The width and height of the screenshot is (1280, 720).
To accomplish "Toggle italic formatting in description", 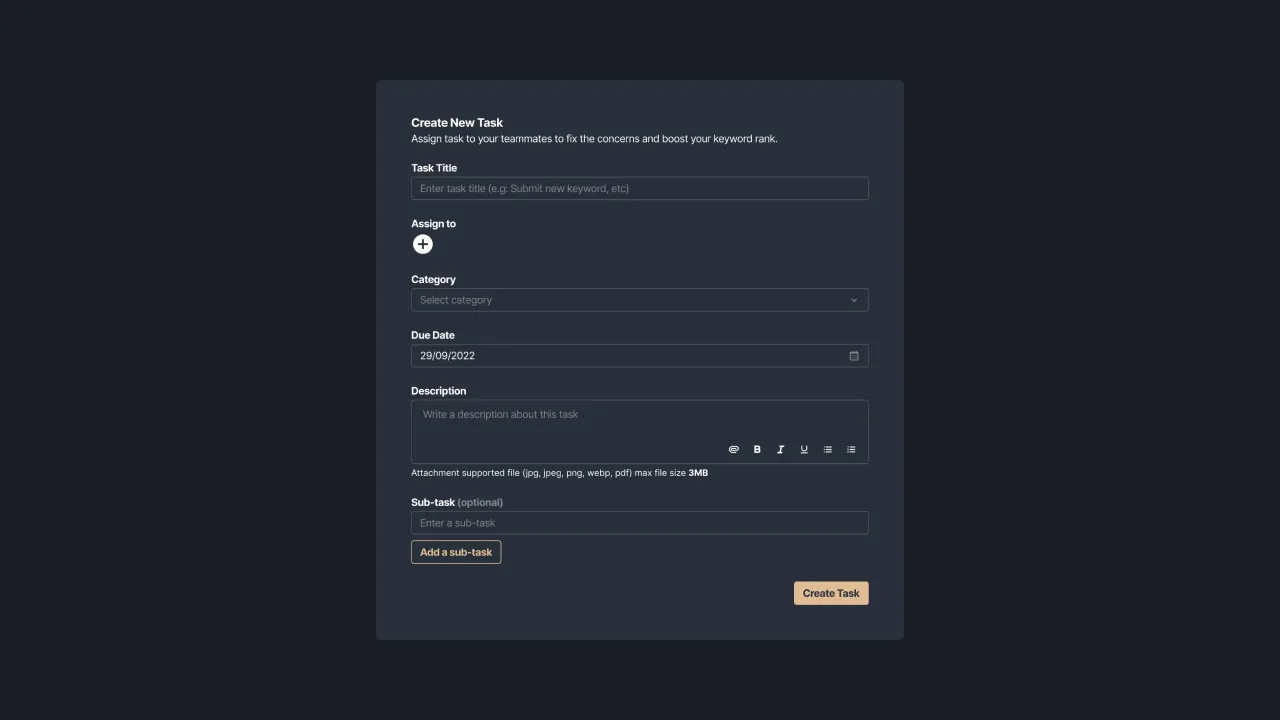I will (781, 450).
